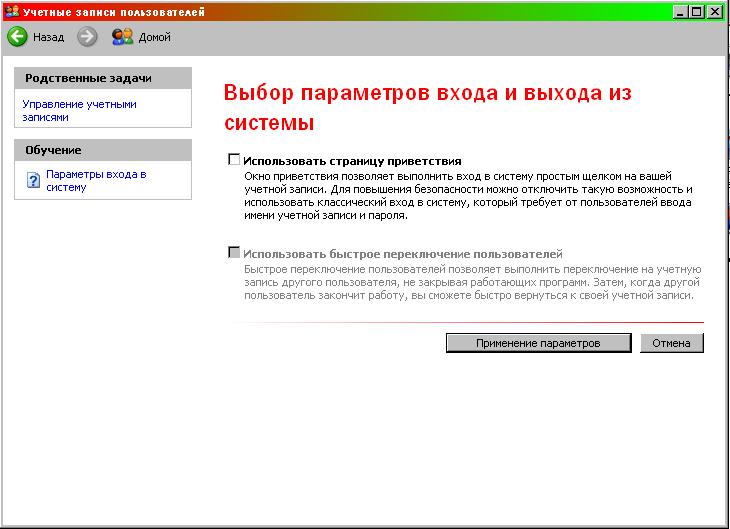This screenshot has height=529, width=730.
Task: Click the User Accounts icon in title bar
Action: tap(11, 11)
